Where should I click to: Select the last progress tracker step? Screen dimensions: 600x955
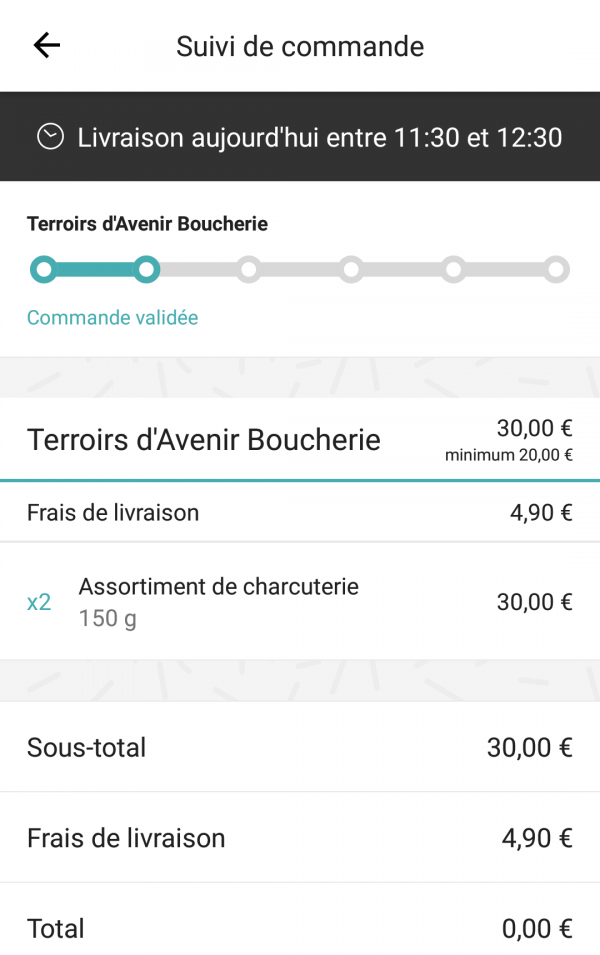556,269
